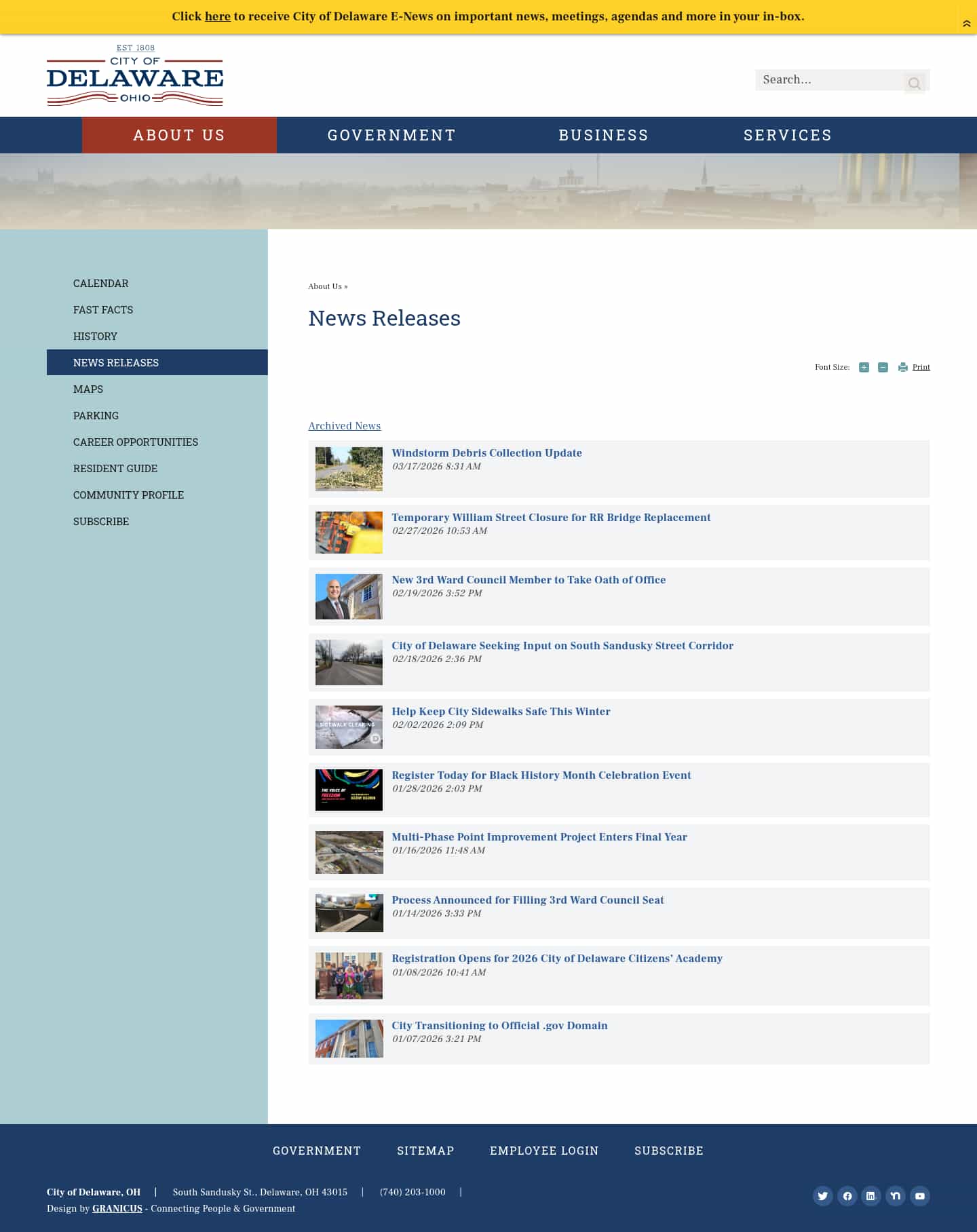
Task: Click the Citizens' Academy group photo thumbnail
Action: [x=349, y=976]
